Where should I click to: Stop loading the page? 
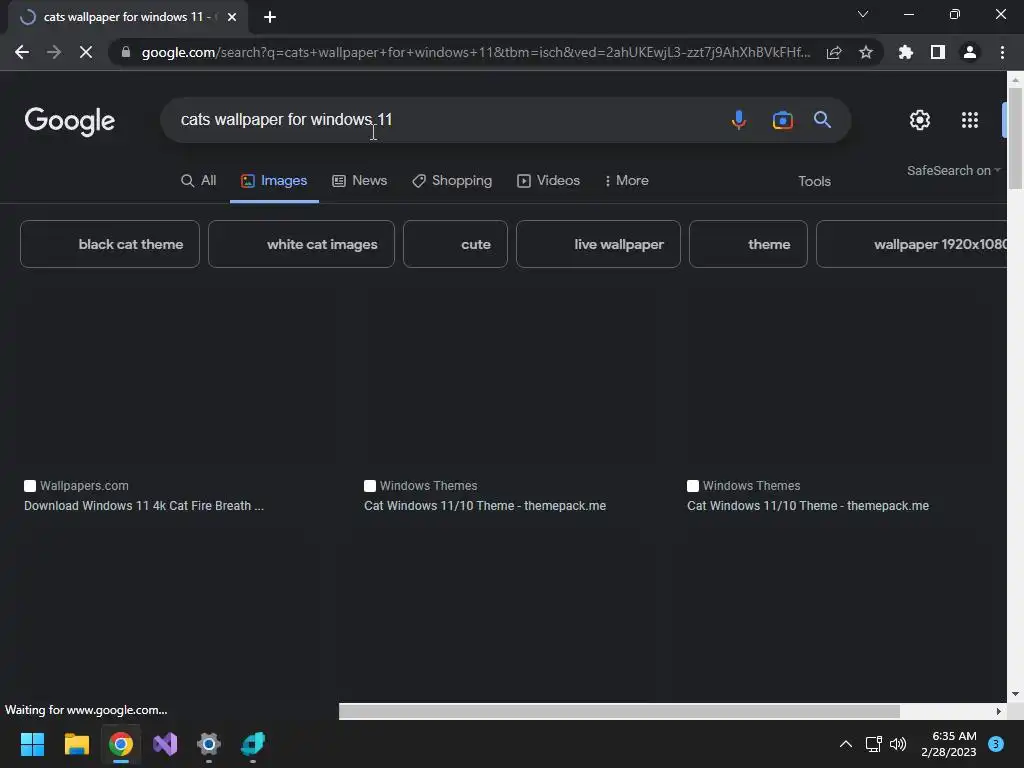coord(86,52)
